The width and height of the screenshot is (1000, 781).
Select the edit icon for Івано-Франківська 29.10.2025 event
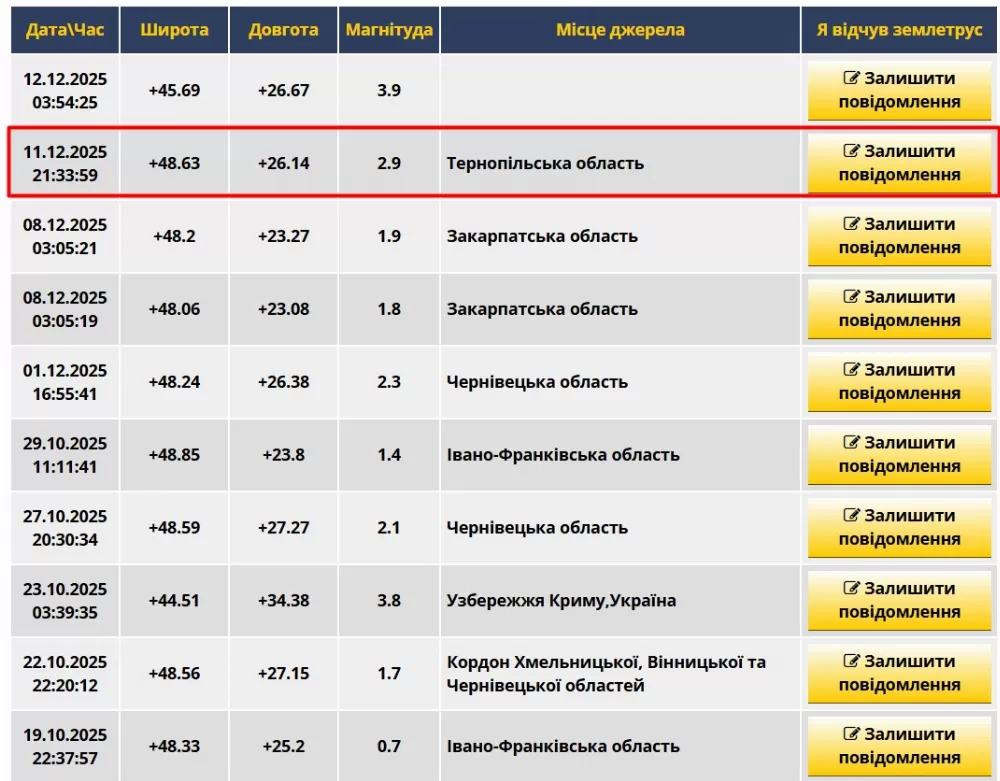pyautogui.click(x=849, y=443)
